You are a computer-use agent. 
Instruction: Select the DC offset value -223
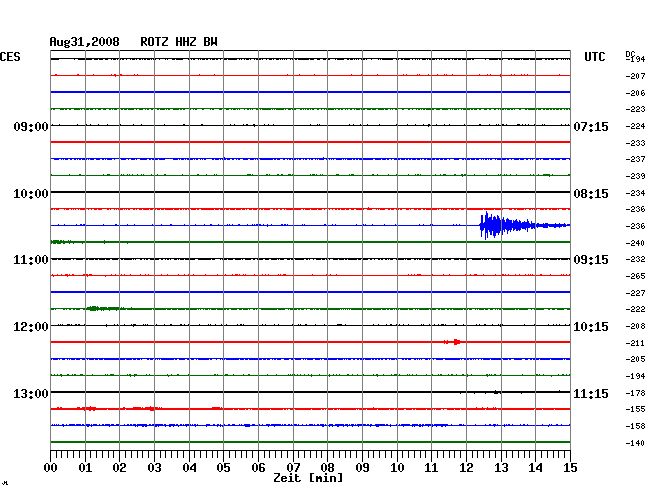click(x=635, y=109)
